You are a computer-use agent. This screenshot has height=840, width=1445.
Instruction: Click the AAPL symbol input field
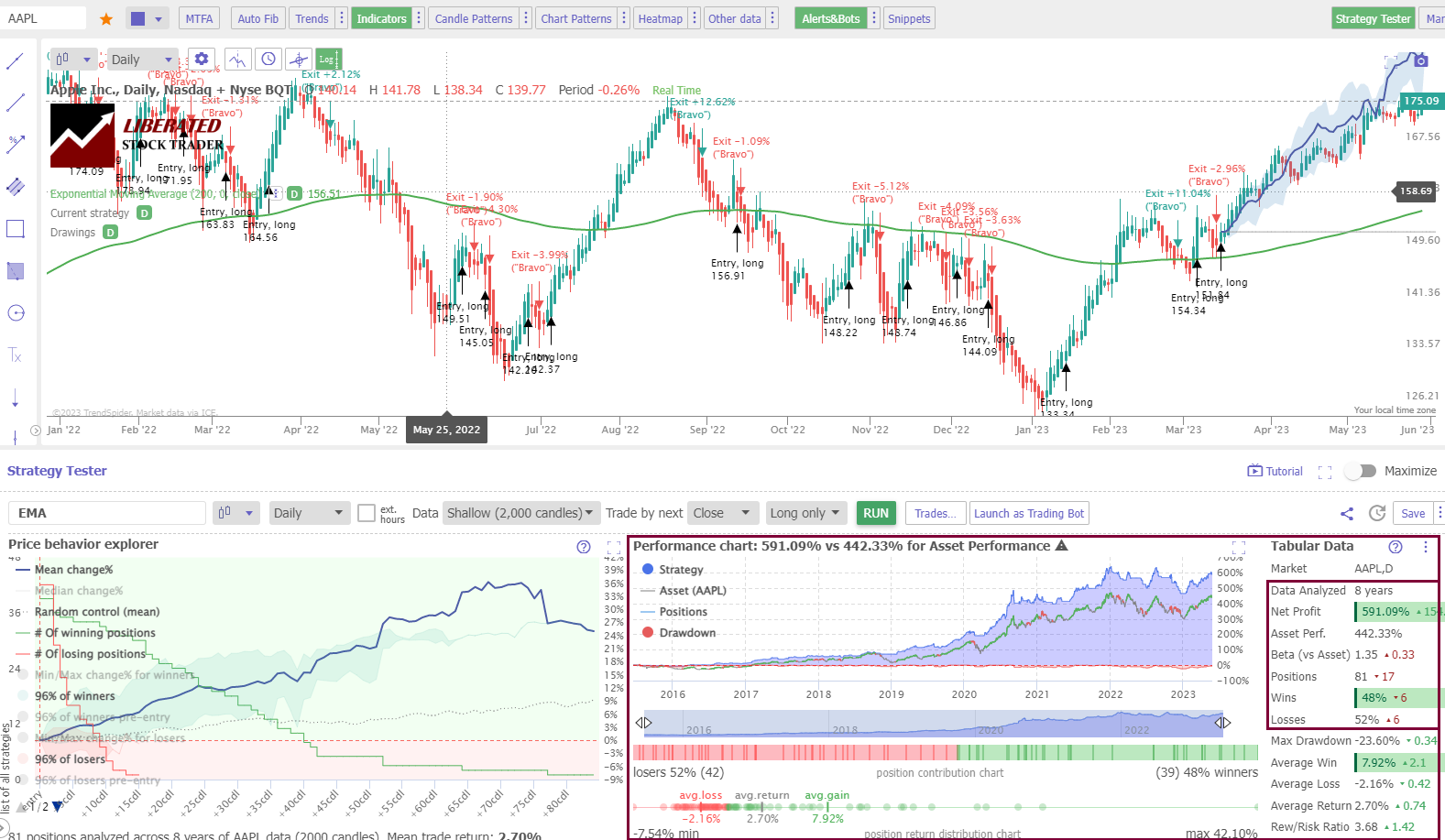click(43, 18)
